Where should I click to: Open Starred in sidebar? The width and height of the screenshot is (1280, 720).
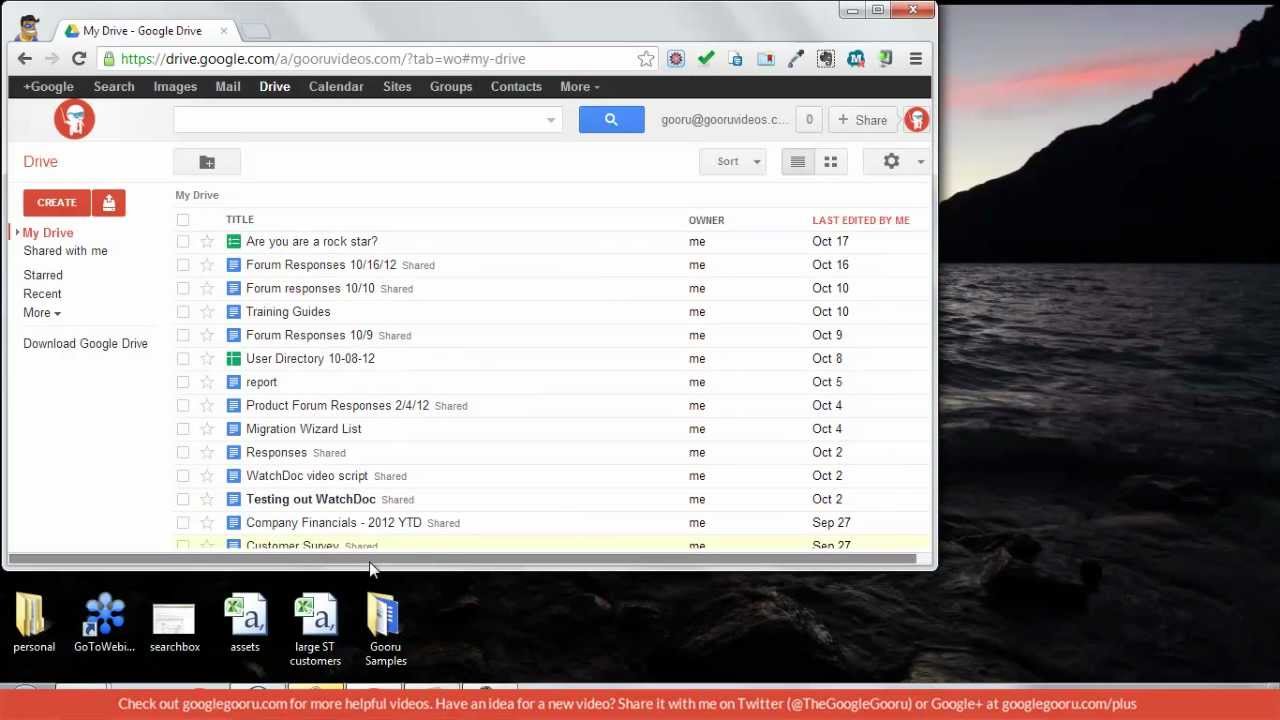tap(43, 275)
